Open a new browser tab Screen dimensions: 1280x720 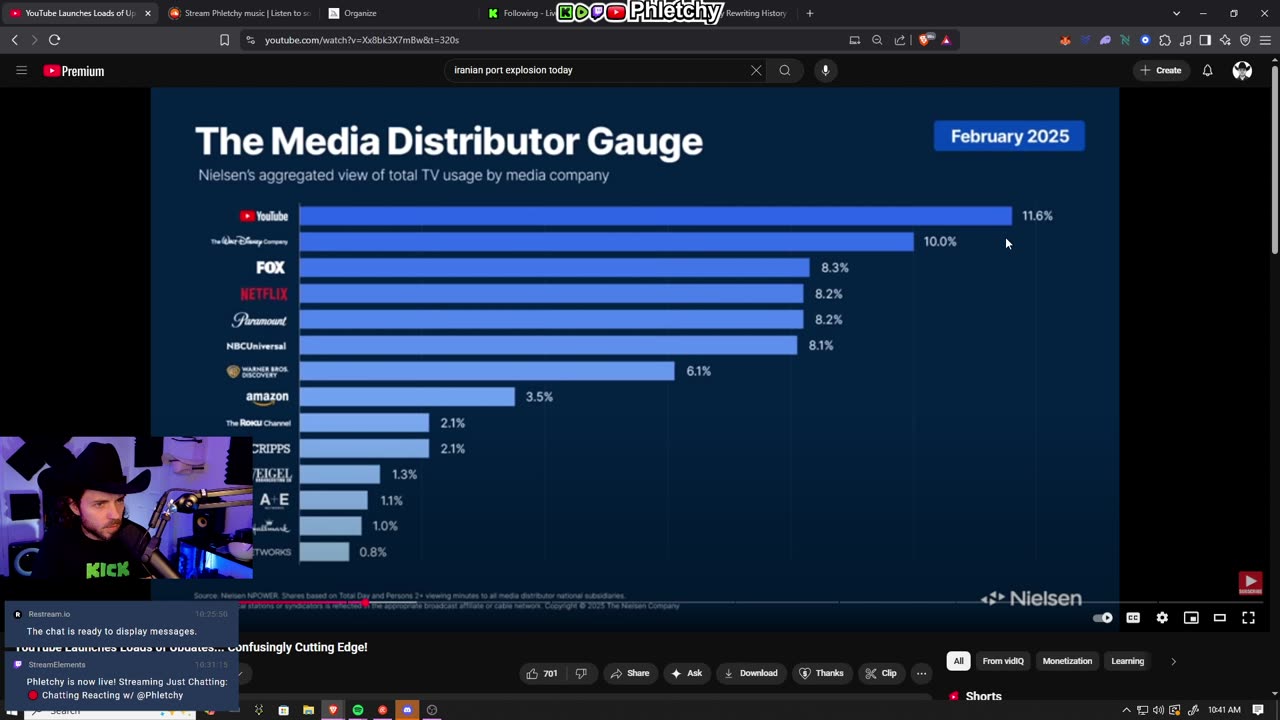point(810,13)
